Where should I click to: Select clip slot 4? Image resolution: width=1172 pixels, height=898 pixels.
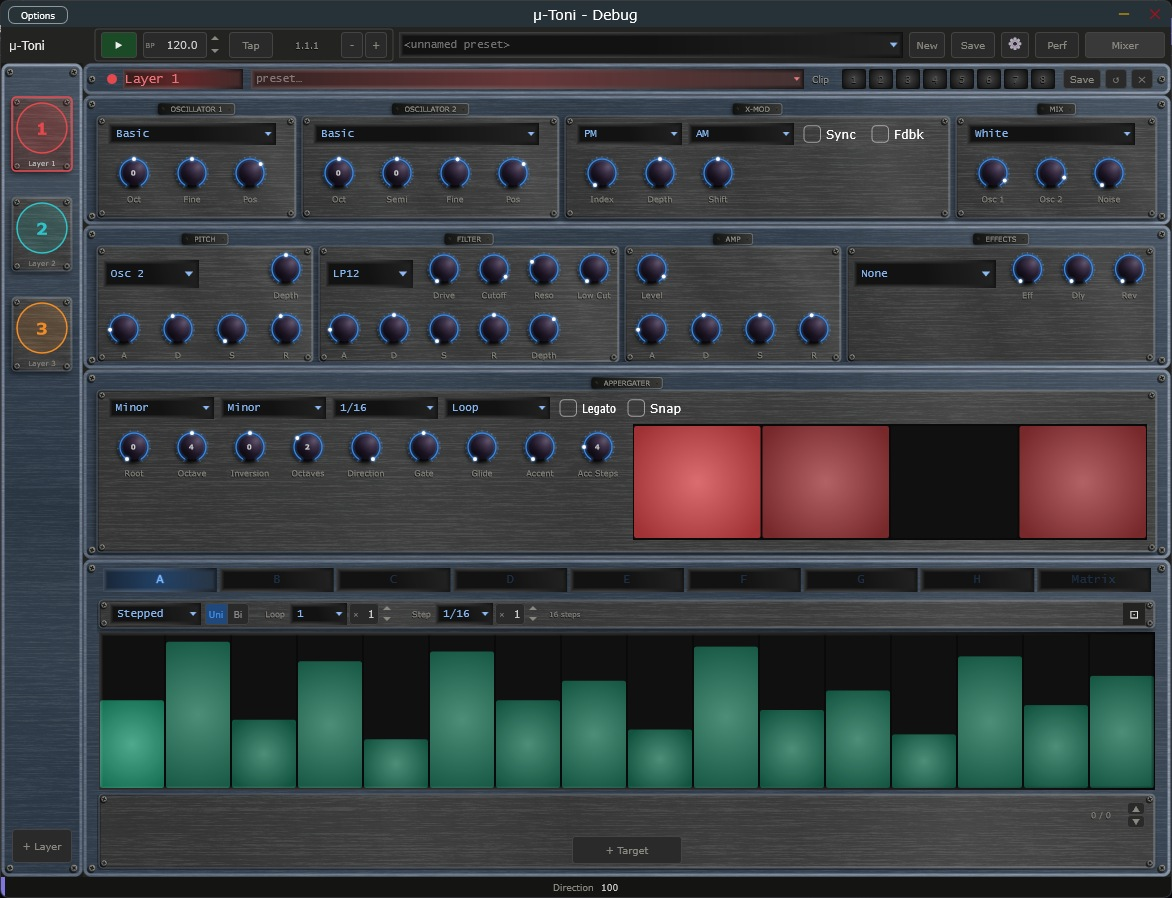pos(934,79)
